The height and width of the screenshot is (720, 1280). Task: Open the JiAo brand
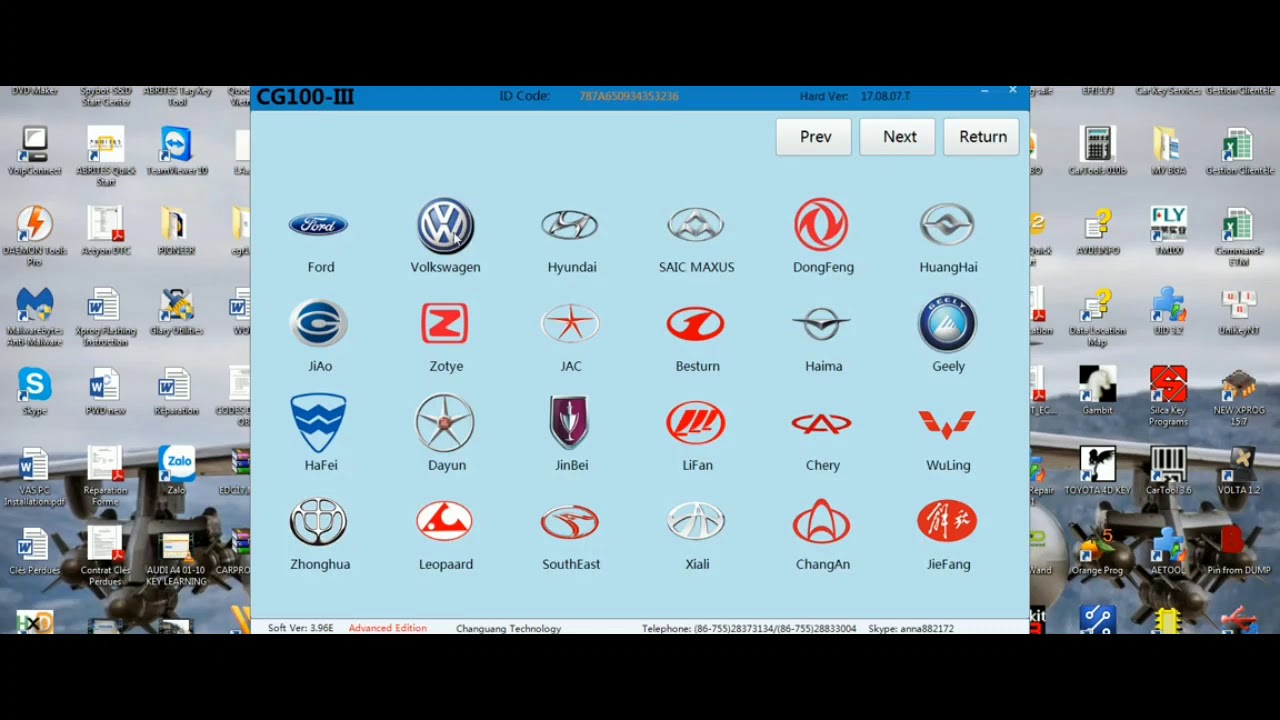pyautogui.click(x=319, y=324)
